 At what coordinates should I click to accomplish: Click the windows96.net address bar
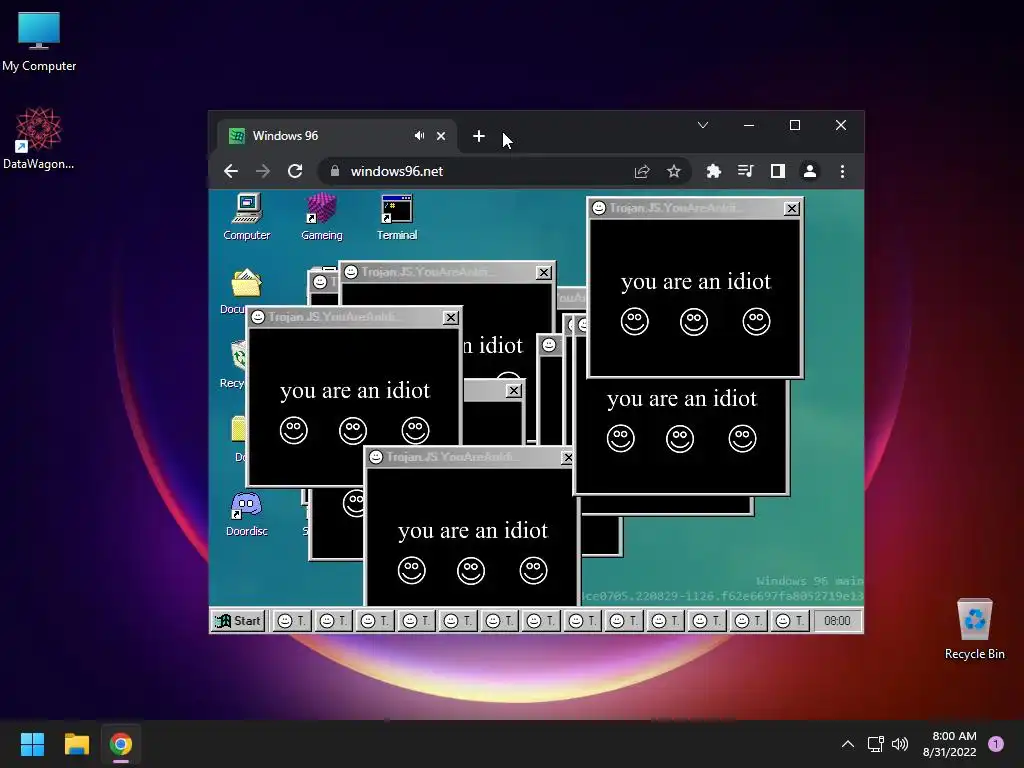pos(503,171)
